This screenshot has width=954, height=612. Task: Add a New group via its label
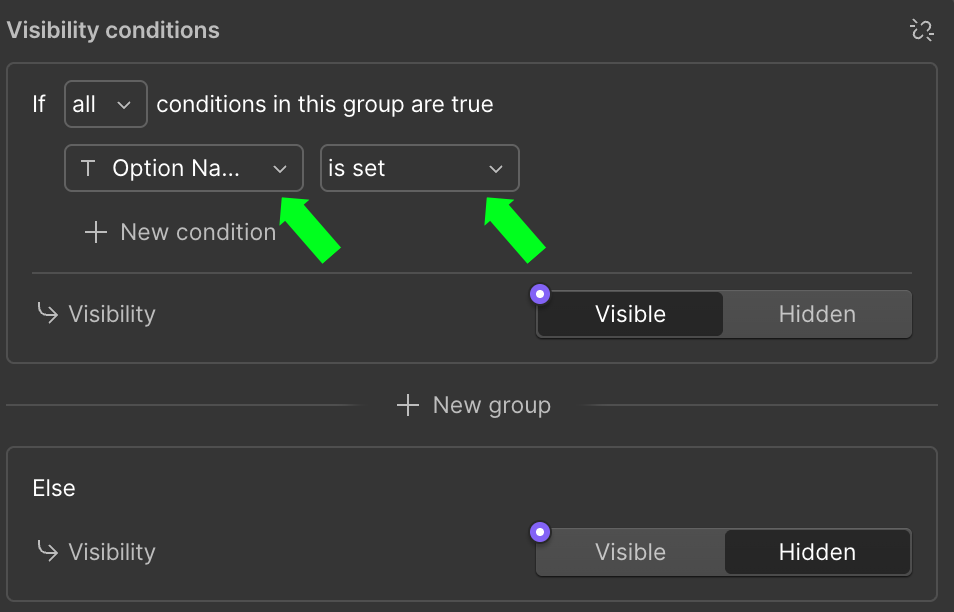point(491,405)
